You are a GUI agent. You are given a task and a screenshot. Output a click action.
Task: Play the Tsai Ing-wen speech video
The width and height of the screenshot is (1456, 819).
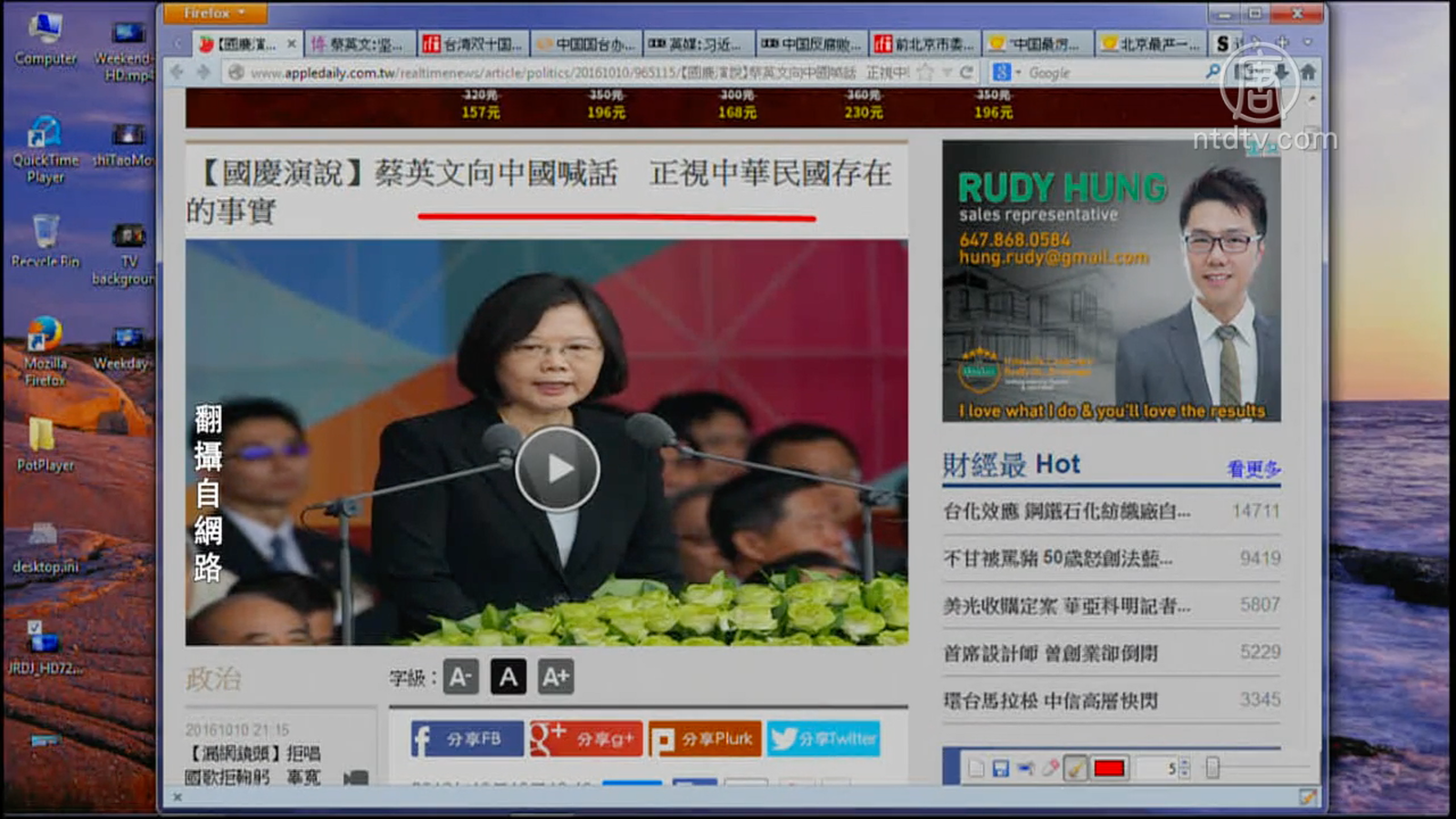[557, 469]
